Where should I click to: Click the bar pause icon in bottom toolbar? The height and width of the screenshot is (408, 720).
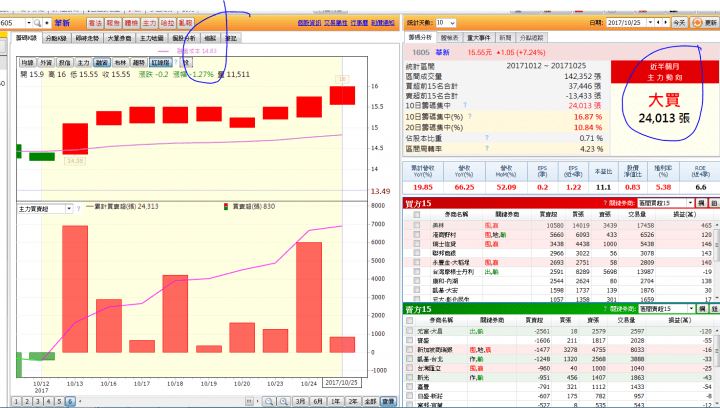click(249, 402)
